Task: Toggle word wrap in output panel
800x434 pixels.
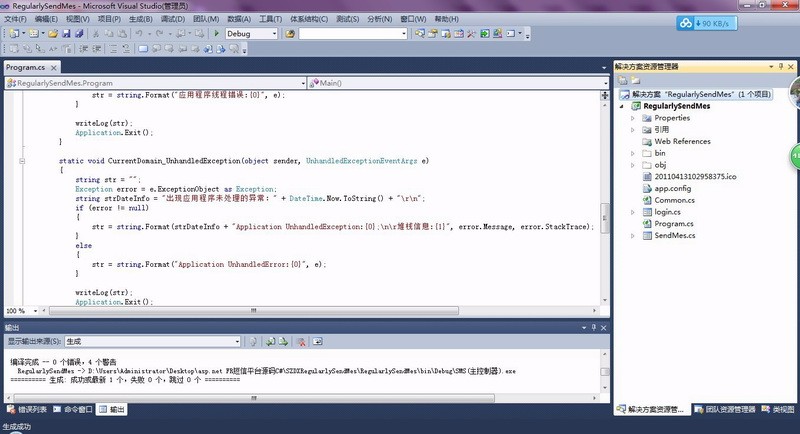Action: click(317, 341)
